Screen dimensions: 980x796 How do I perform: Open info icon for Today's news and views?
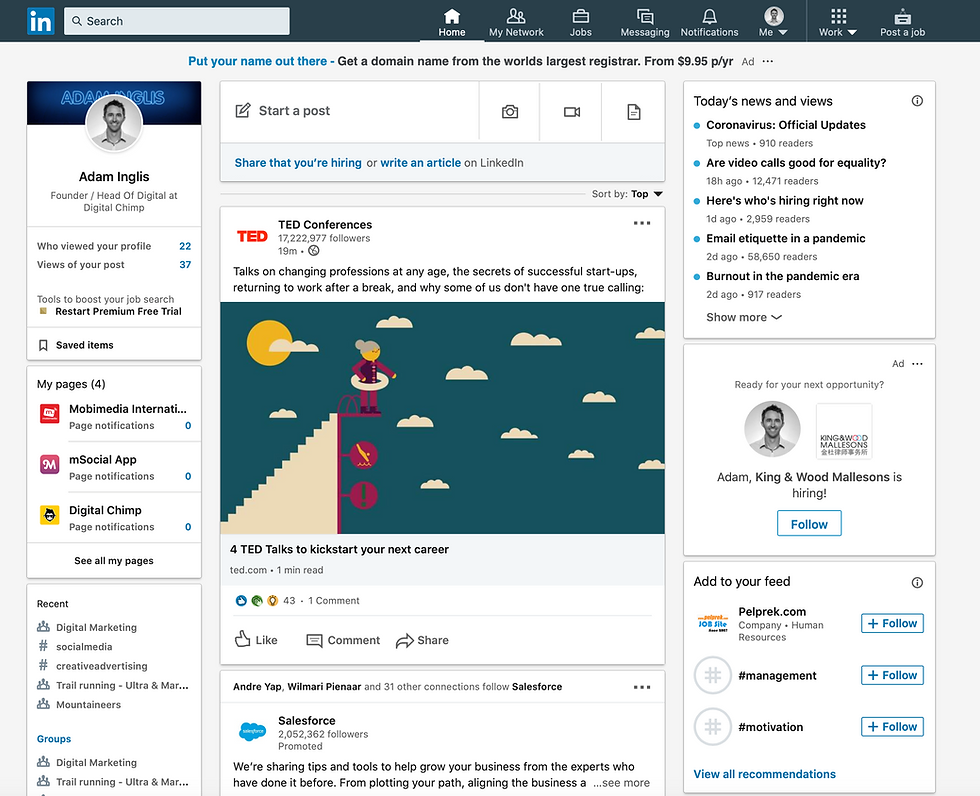tap(917, 101)
